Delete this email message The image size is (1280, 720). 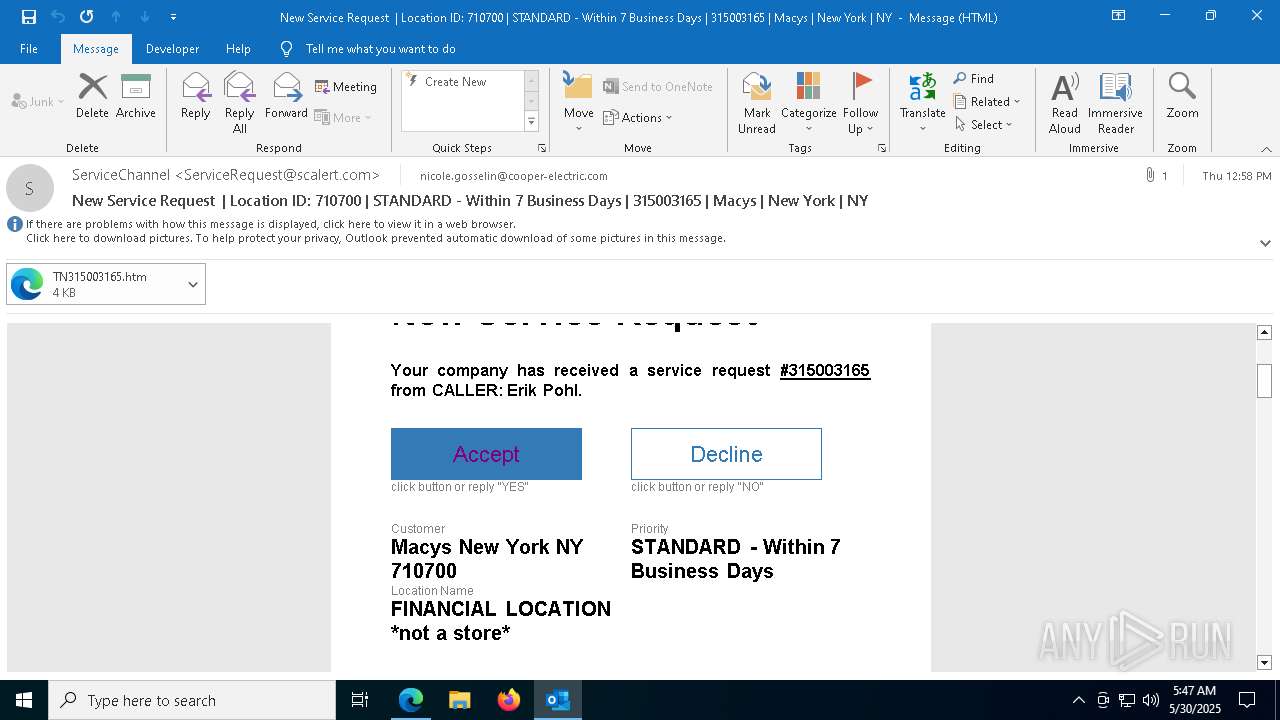click(x=92, y=96)
